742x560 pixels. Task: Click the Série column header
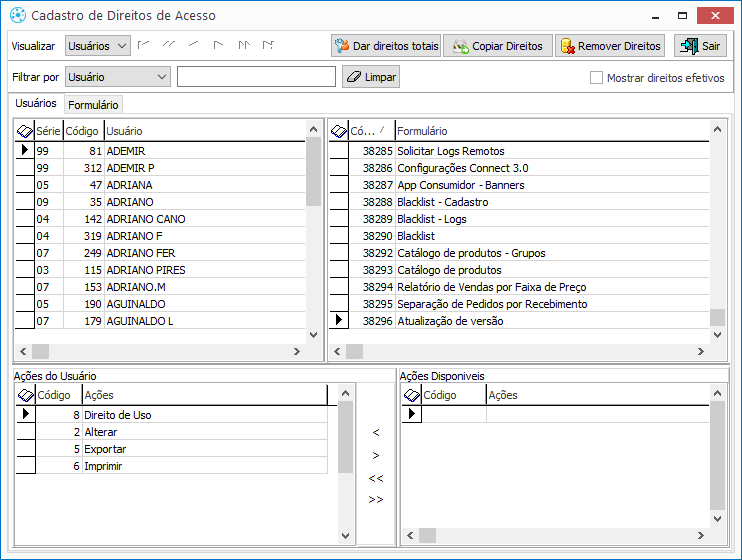click(x=48, y=131)
